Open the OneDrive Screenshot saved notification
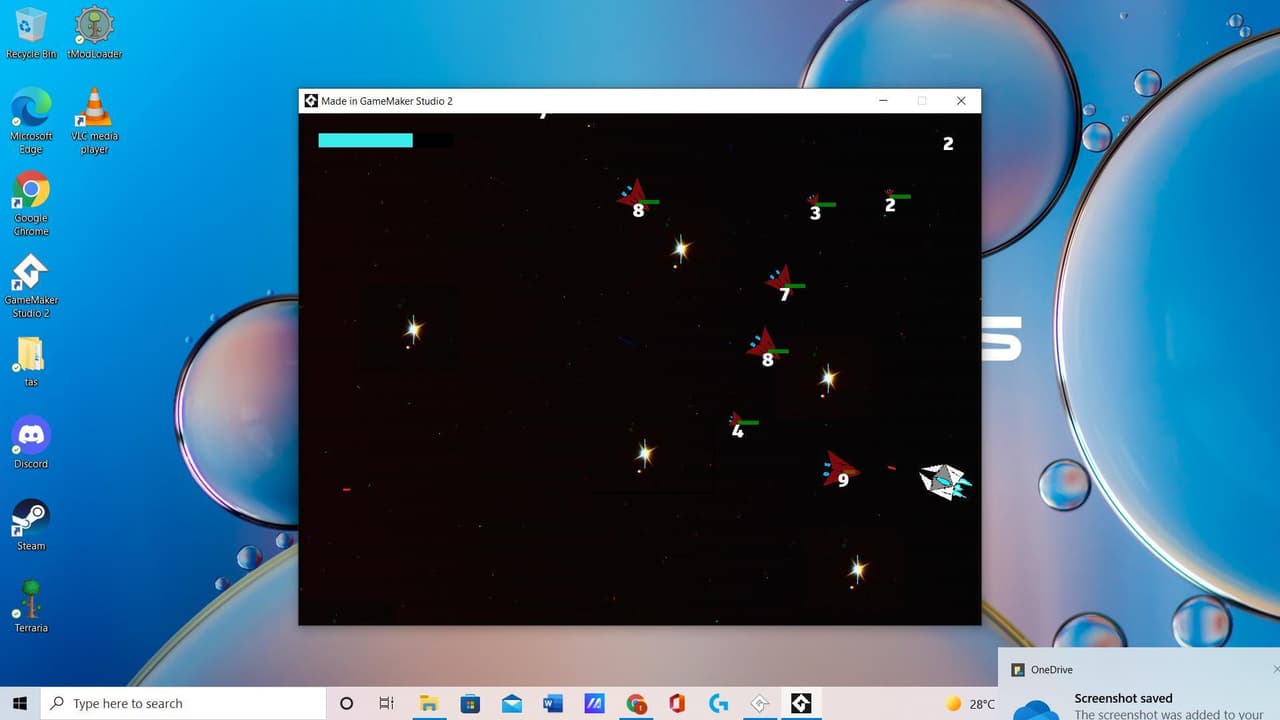1280x720 pixels. point(1139,684)
